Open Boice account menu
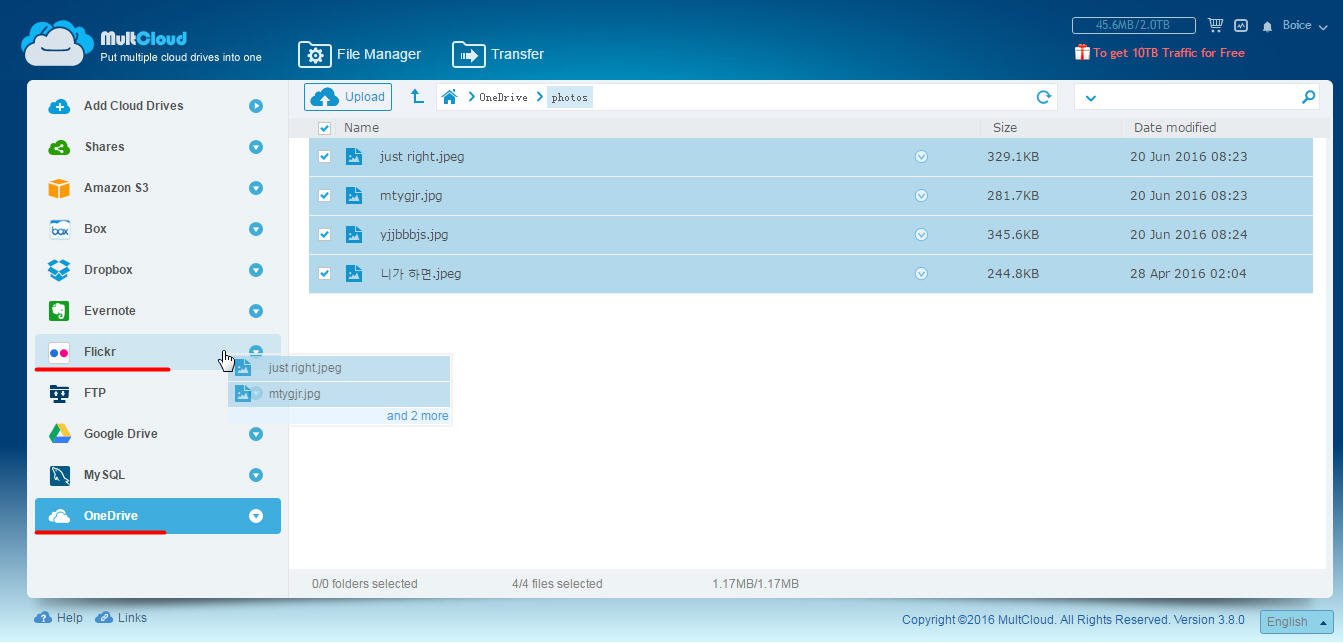The height and width of the screenshot is (643, 1343). click(1304, 26)
